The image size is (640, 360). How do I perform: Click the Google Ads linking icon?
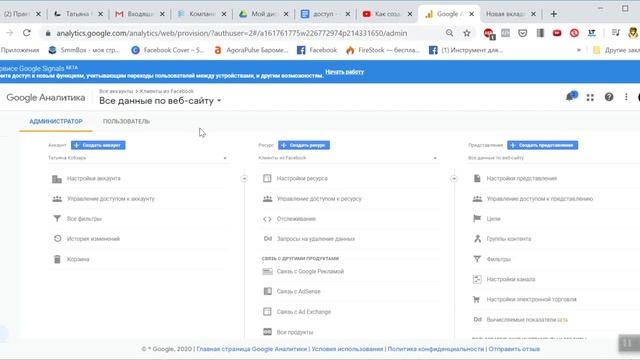pos(267,271)
